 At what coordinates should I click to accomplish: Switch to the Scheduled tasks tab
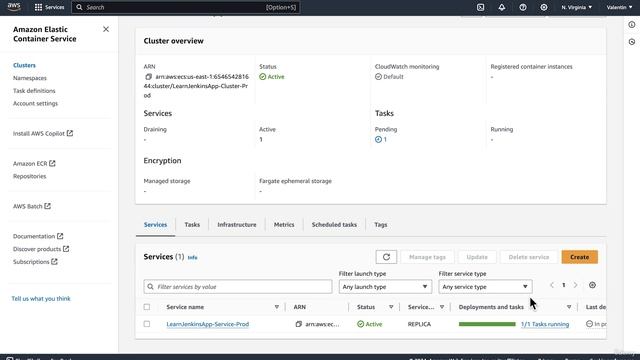pyautogui.click(x=334, y=225)
